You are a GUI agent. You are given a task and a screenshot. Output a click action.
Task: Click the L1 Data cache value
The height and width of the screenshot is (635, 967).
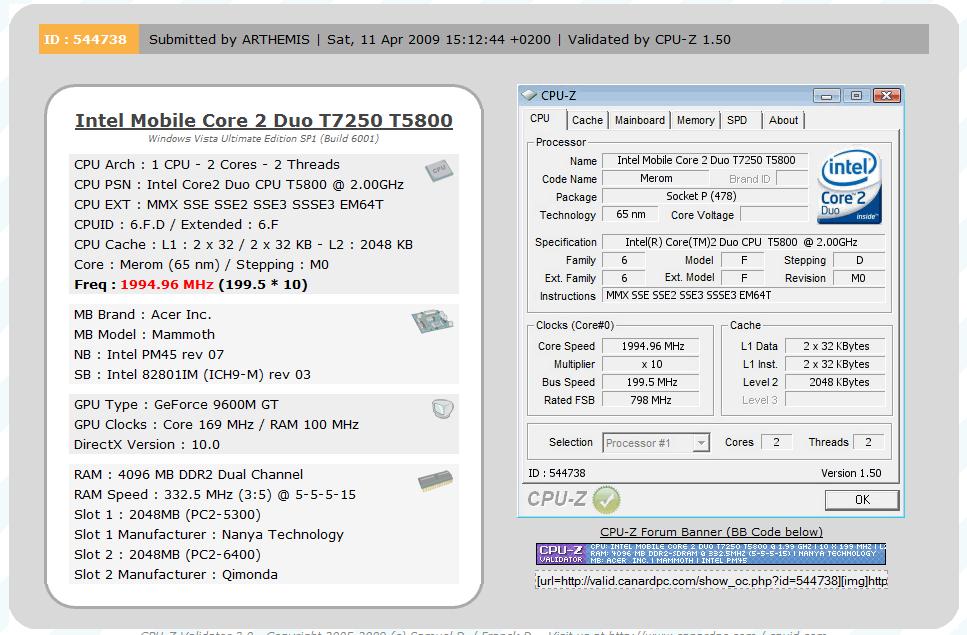[836, 346]
